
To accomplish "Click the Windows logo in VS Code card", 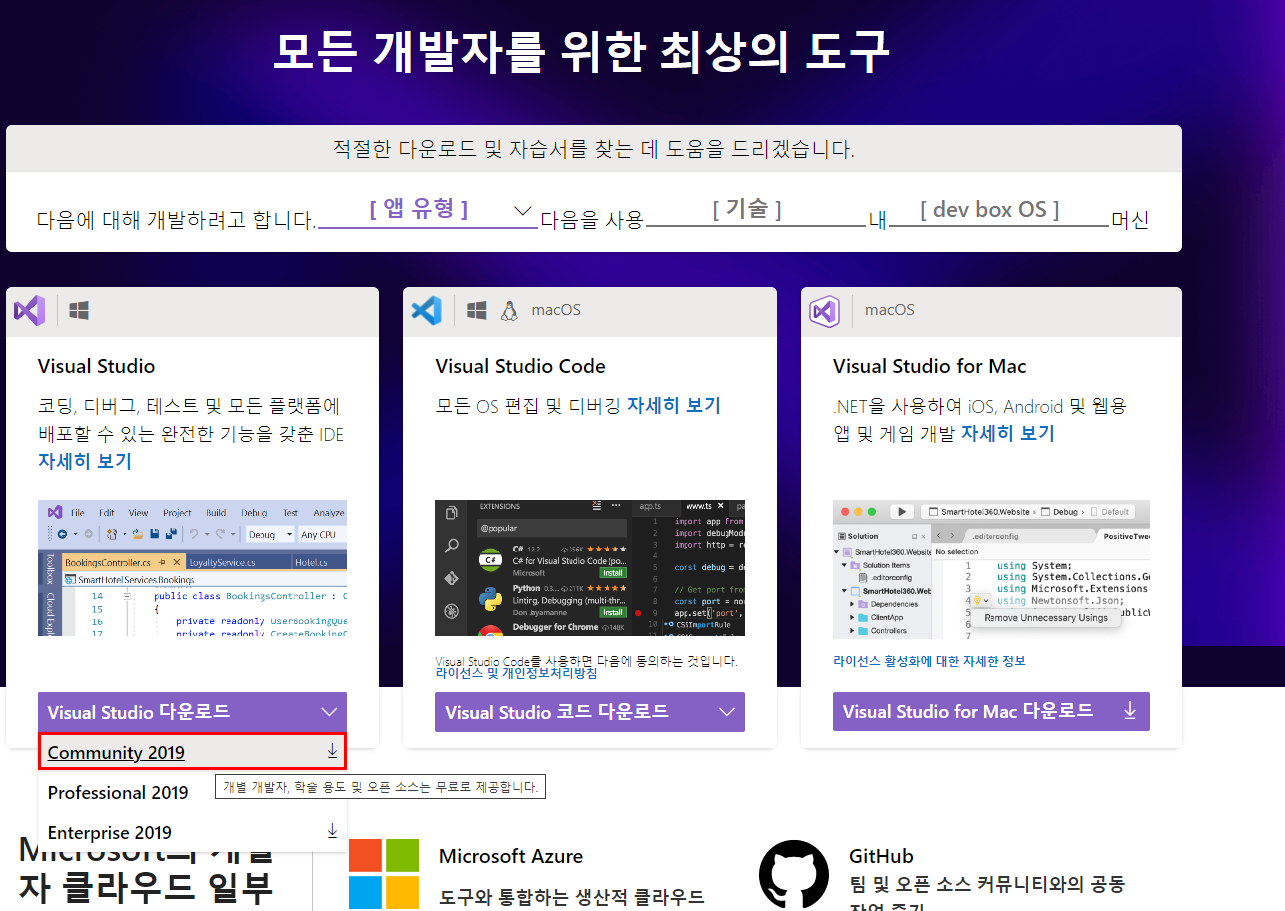I will 477,311.
